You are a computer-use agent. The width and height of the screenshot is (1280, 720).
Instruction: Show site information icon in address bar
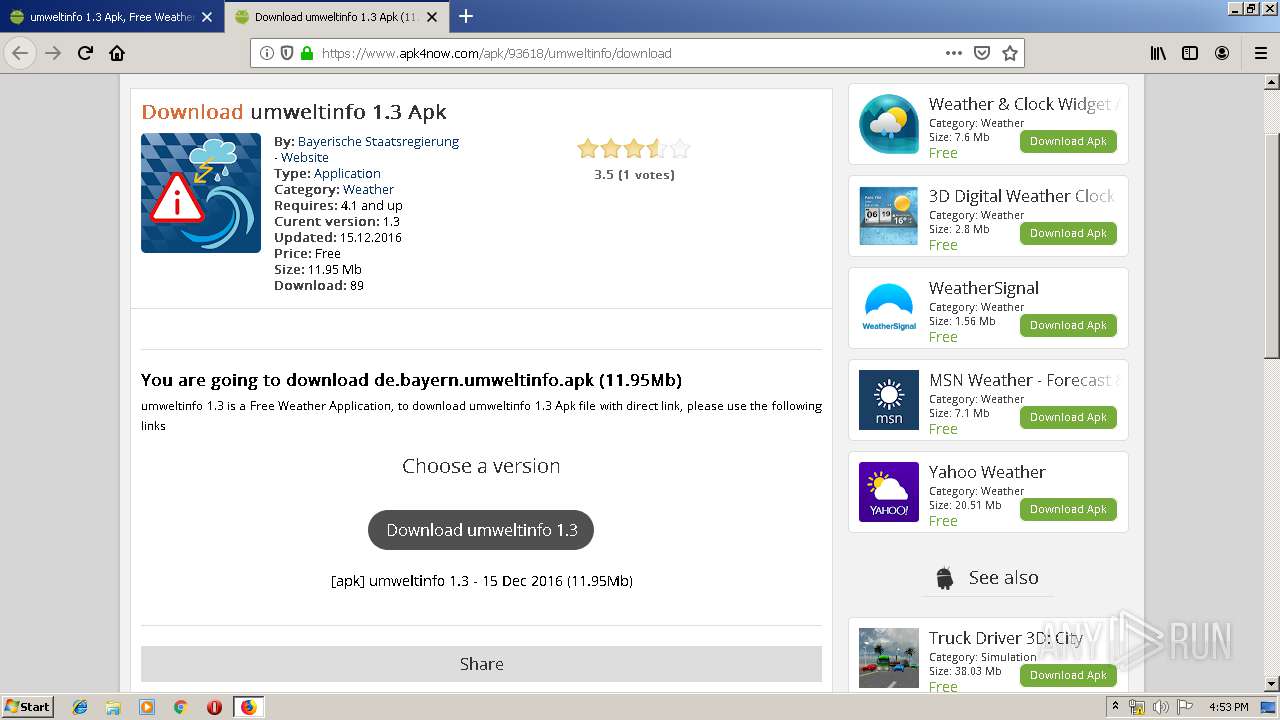coord(267,53)
